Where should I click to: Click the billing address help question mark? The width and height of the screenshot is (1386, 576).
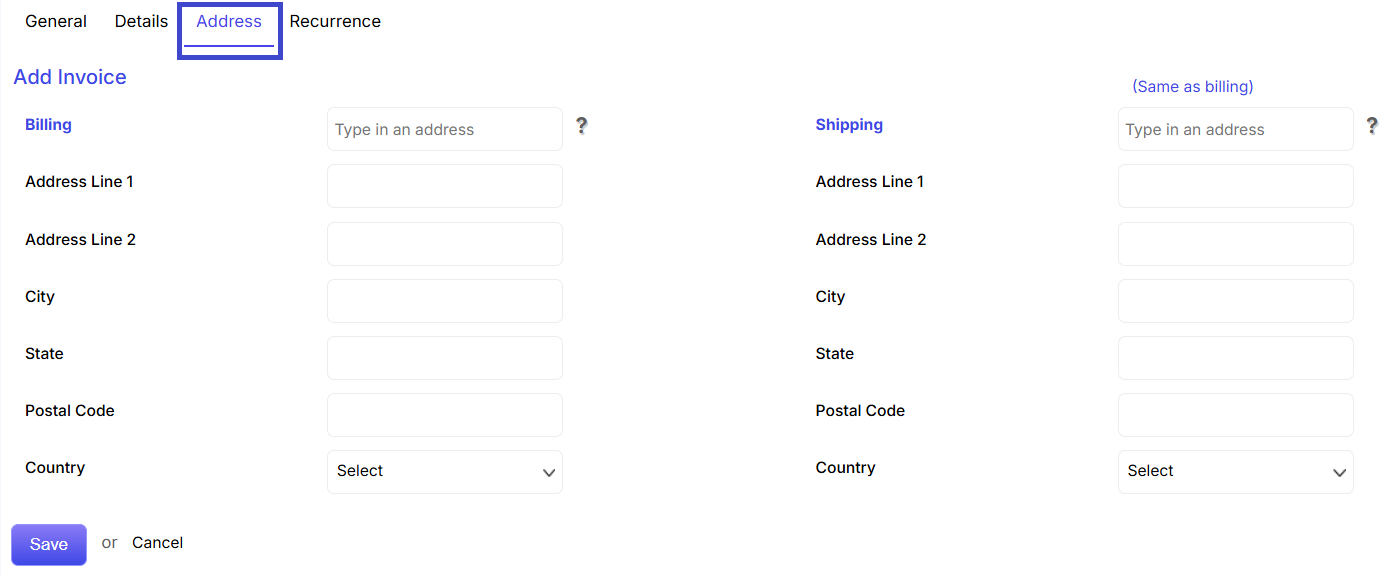[581, 126]
